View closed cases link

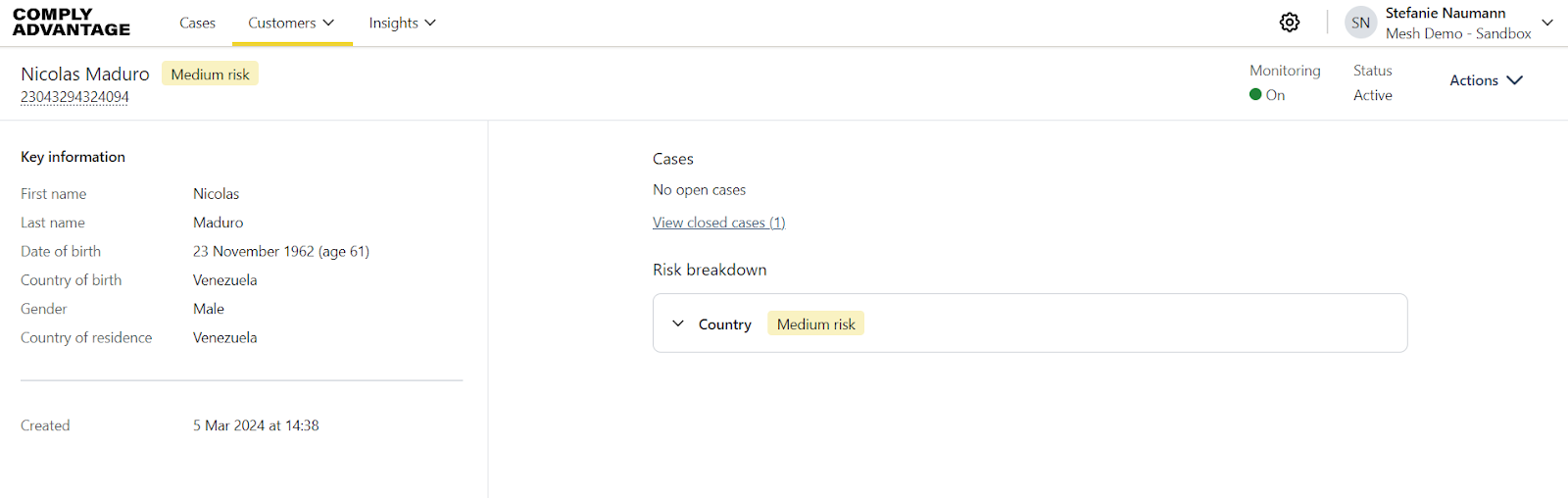[718, 223]
